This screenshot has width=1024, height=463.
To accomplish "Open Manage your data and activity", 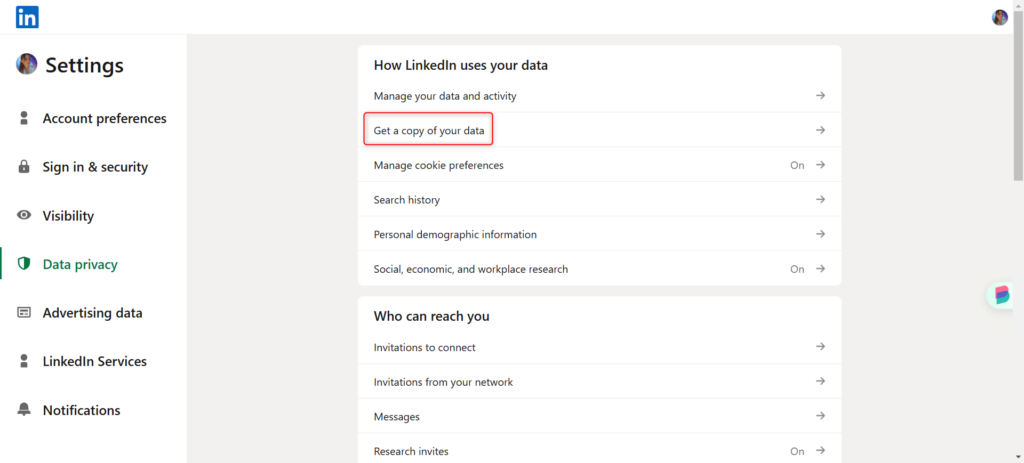I will [600, 96].
